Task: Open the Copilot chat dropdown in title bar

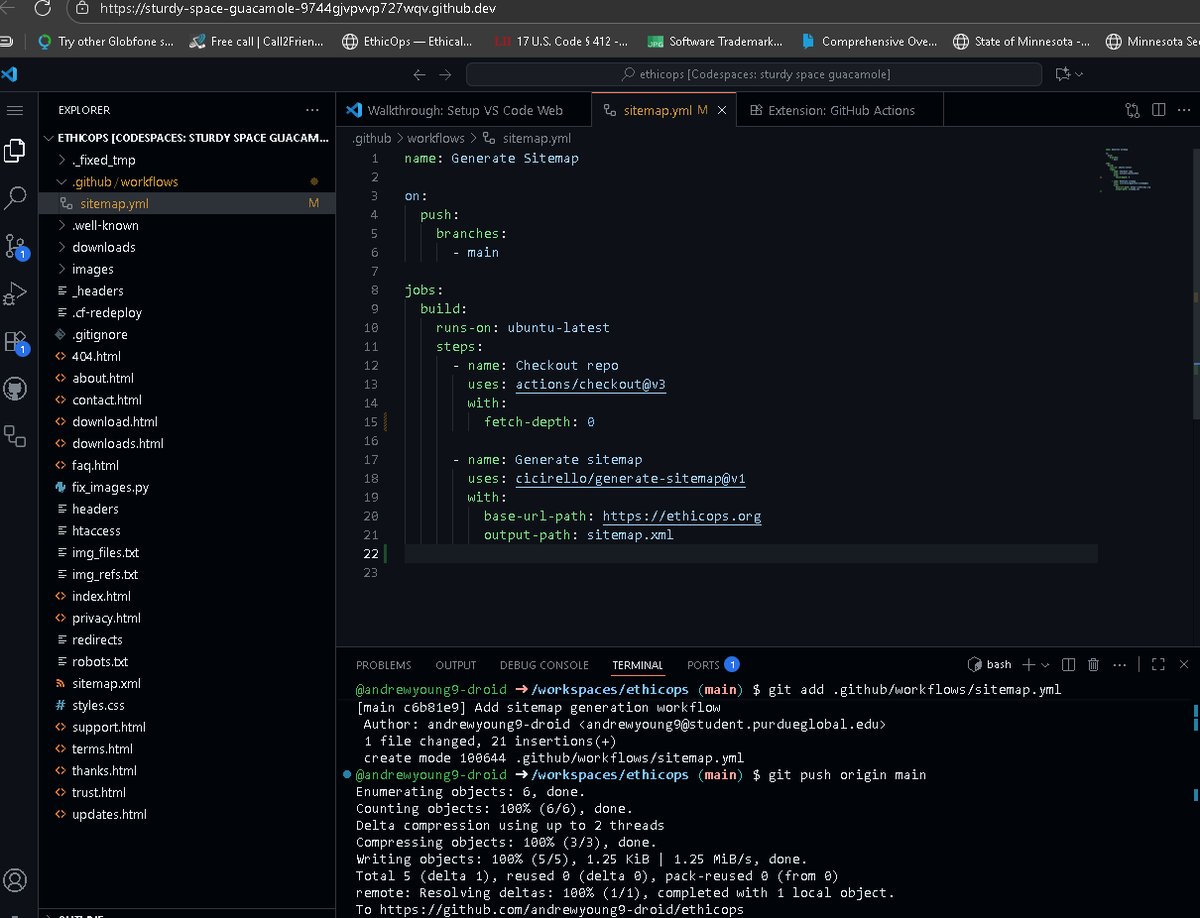Action: [1067, 74]
